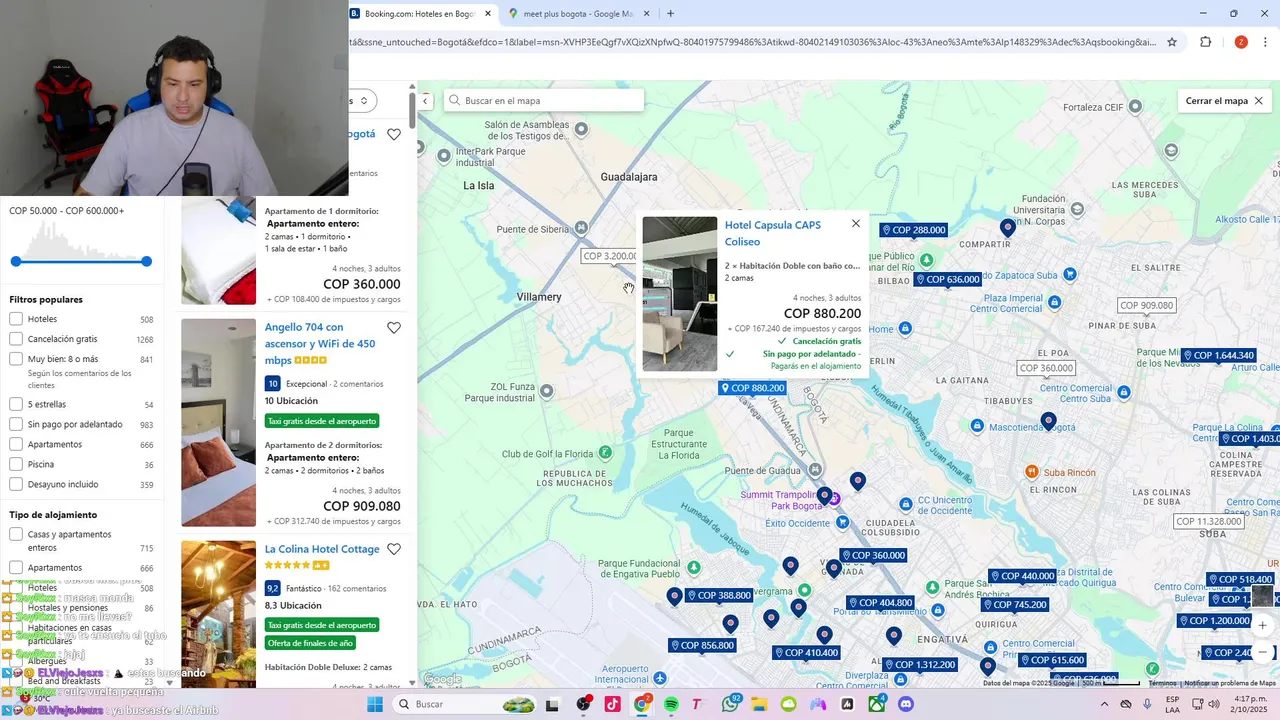This screenshot has width=1280, height=720.
Task: Open Spotify from the taskbar
Action: [671, 704]
